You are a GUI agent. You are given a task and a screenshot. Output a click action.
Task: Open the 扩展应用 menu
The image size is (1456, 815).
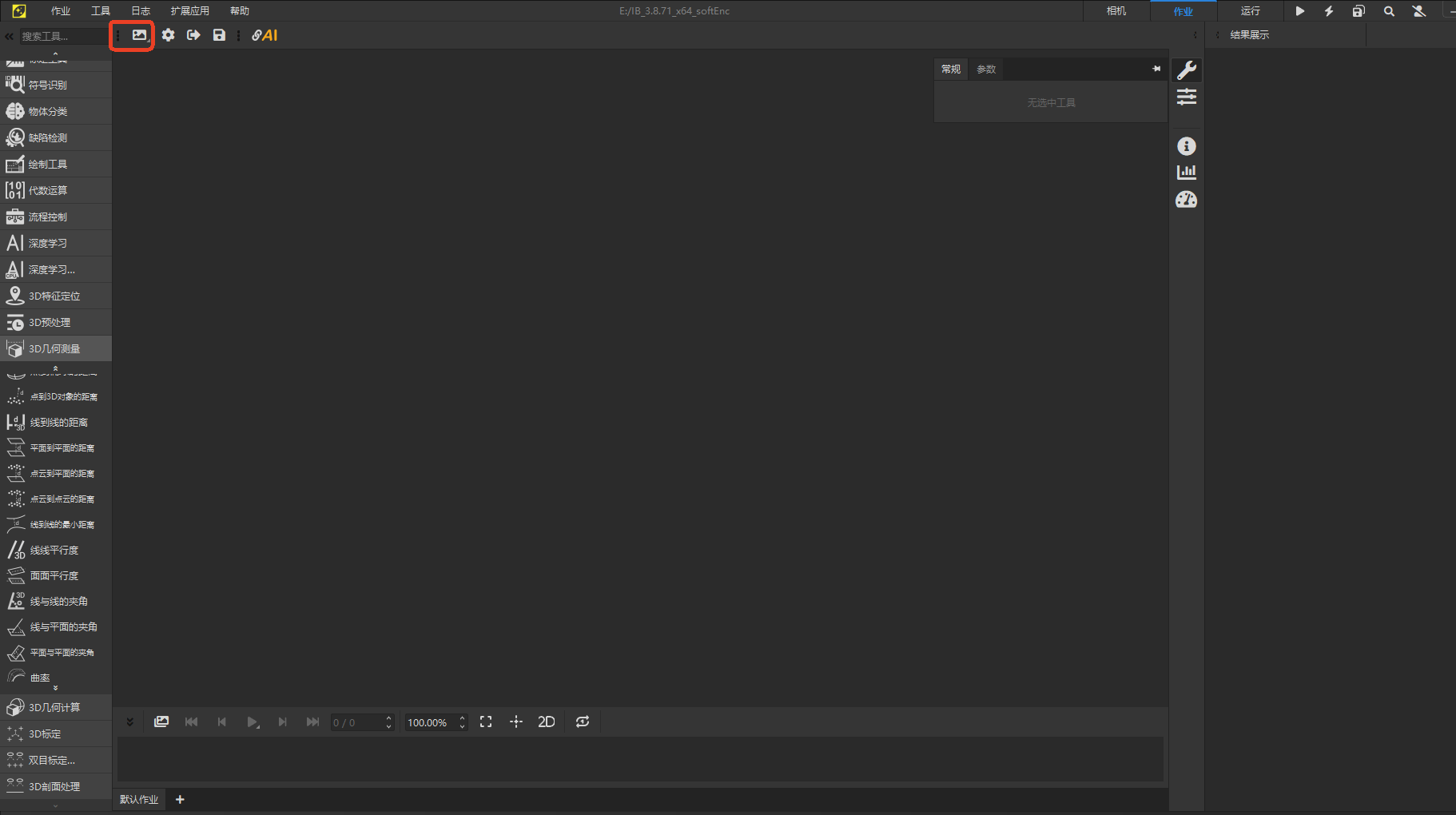point(189,11)
